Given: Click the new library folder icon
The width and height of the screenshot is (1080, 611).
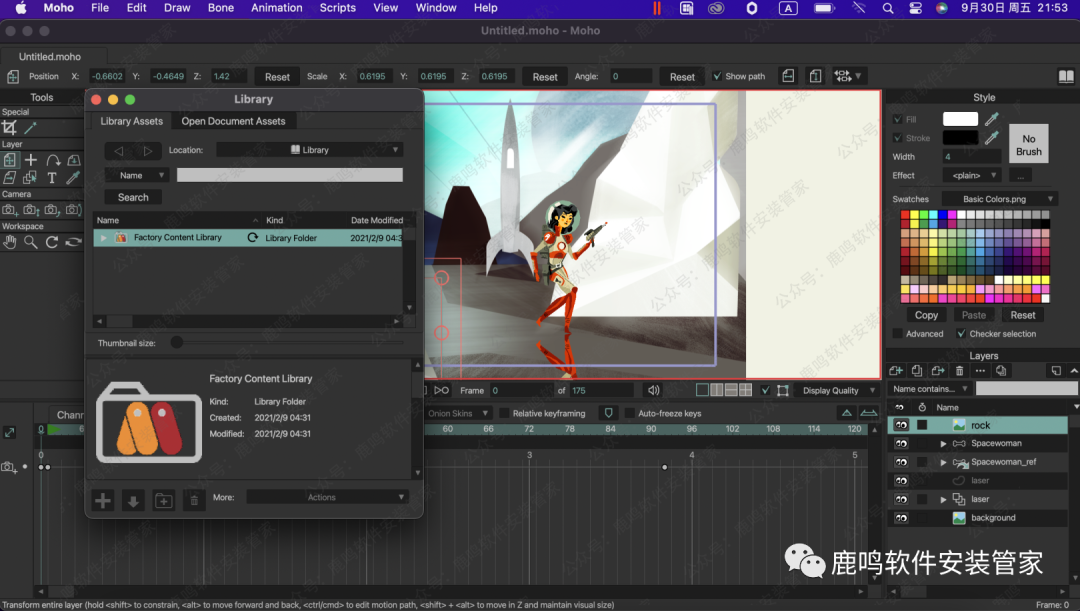Looking at the screenshot, I should [x=163, y=500].
